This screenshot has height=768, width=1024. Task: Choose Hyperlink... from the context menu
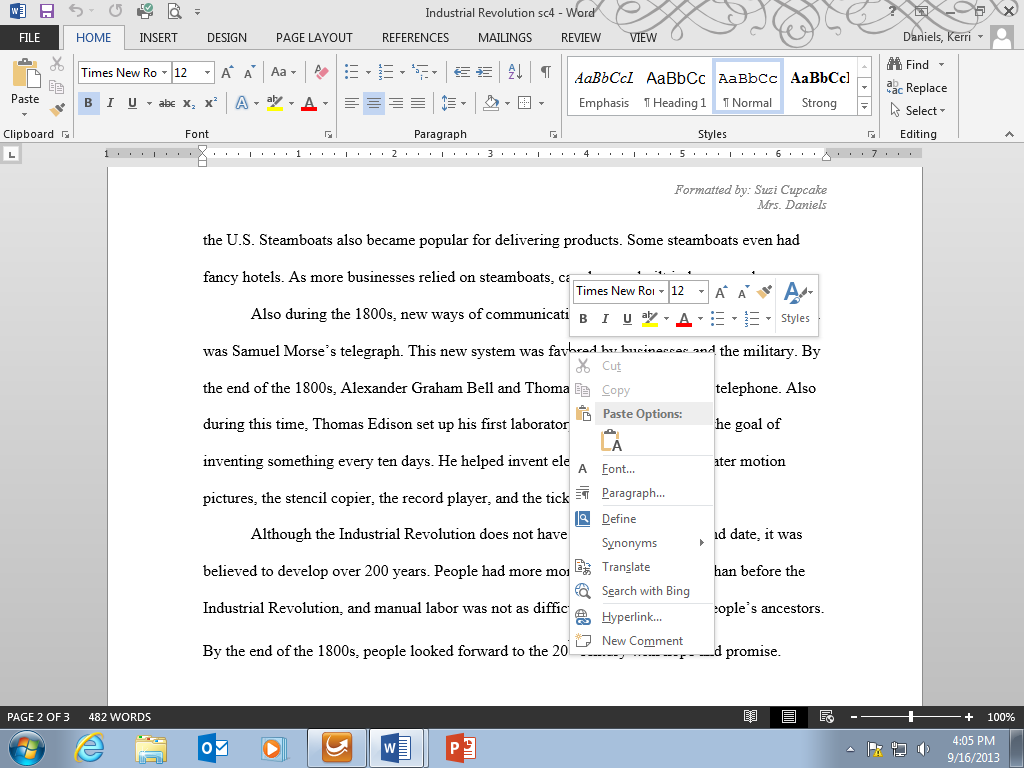pyautogui.click(x=643, y=617)
